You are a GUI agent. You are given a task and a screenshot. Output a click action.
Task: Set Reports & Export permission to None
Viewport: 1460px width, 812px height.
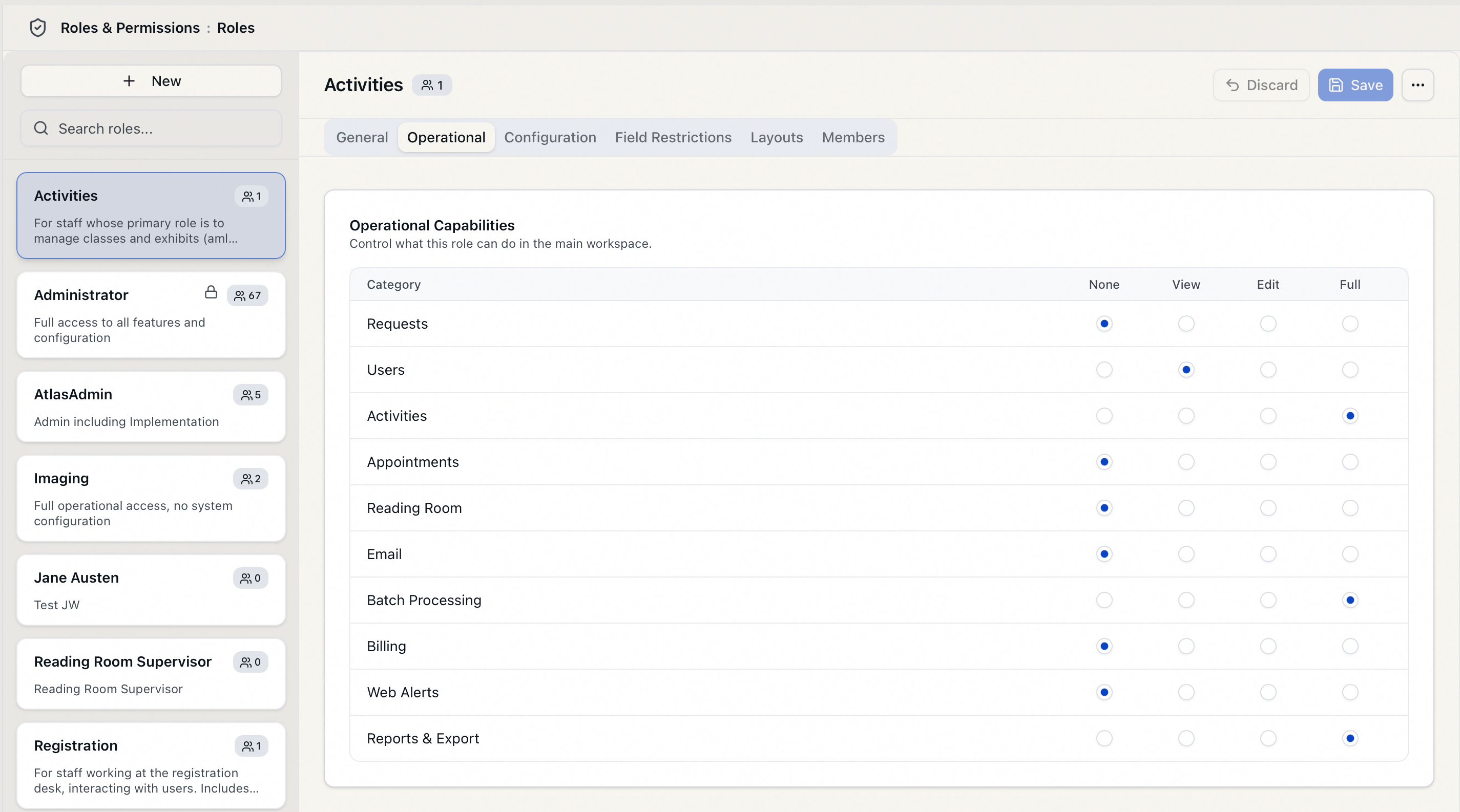pyautogui.click(x=1104, y=738)
